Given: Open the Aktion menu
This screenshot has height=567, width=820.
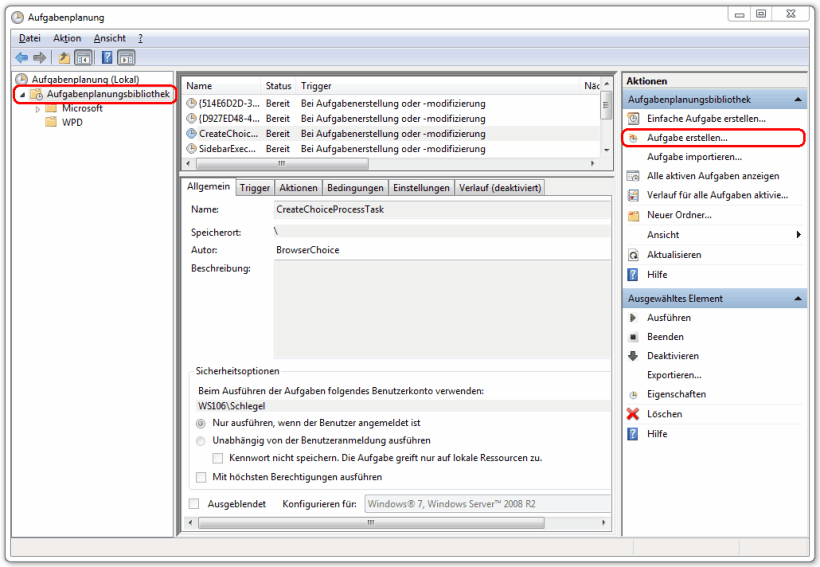Looking at the screenshot, I should click(67, 38).
